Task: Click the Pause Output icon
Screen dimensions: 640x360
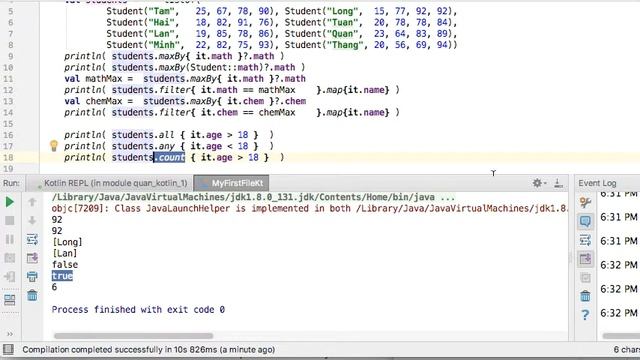Action: click(9, 239)
